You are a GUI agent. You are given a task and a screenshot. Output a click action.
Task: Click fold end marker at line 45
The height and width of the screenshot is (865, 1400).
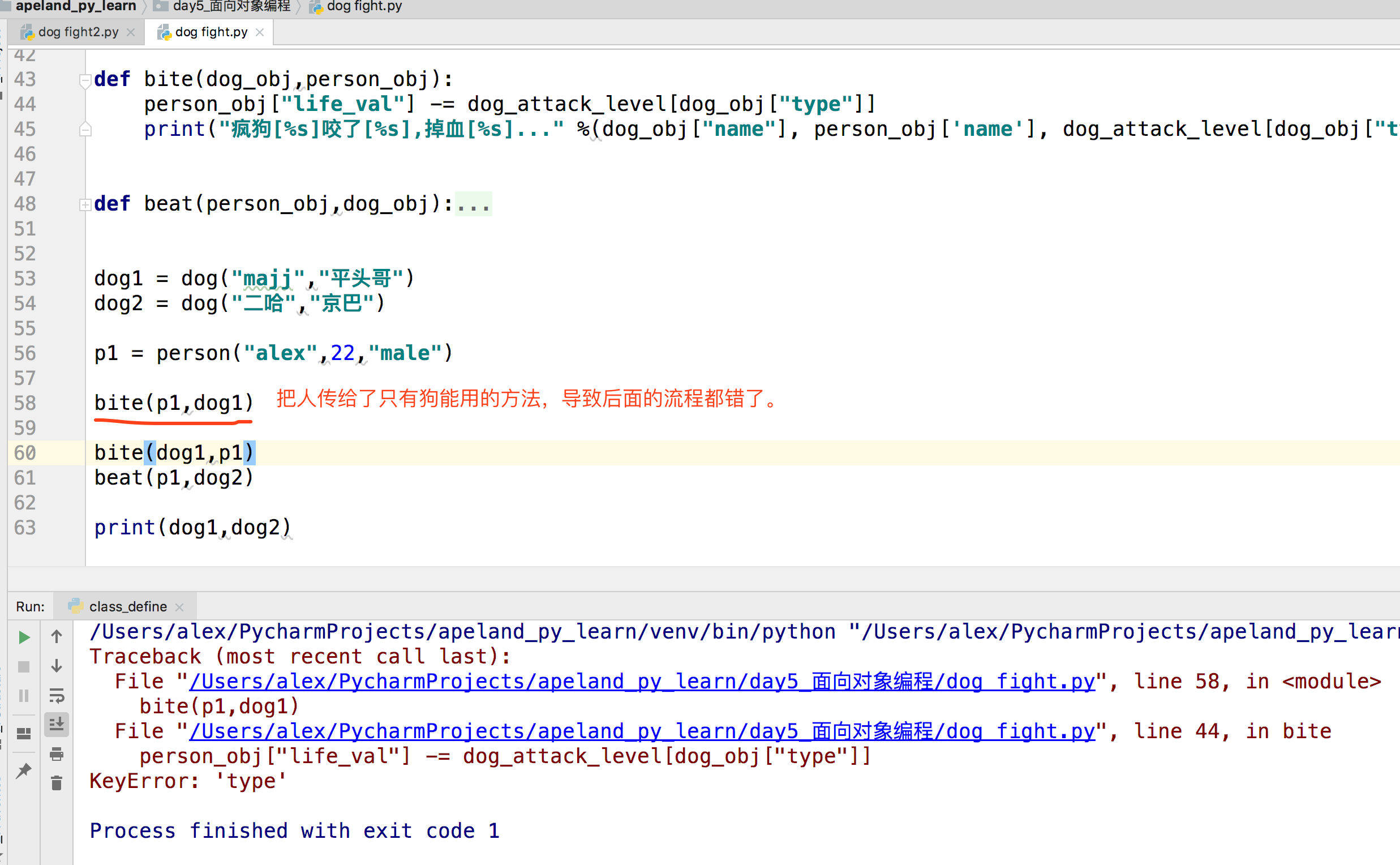(85, 129)
